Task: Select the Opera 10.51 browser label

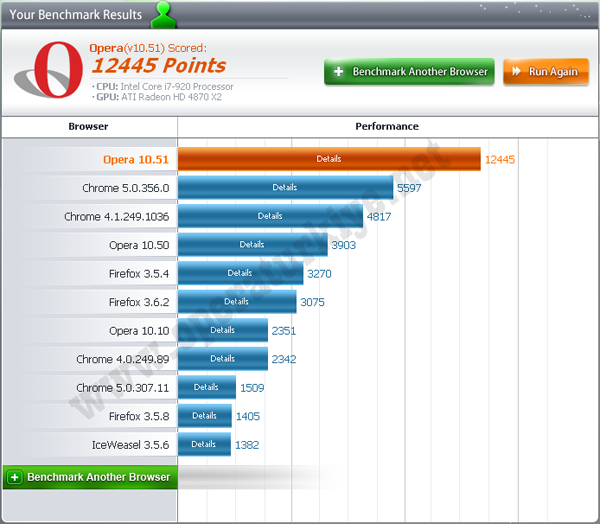Action: tap(136, 160)
